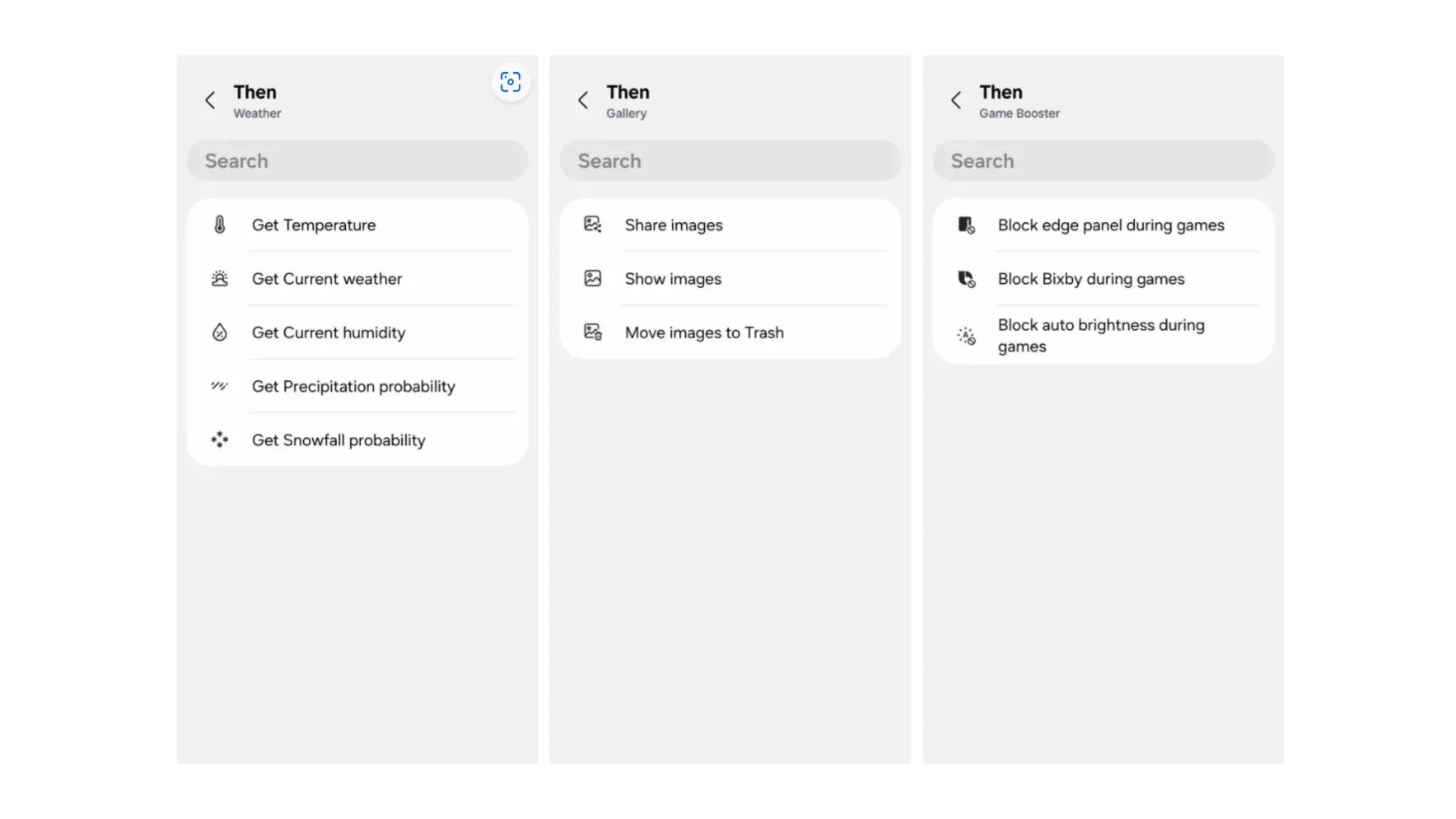Focus the Weather search field
1456x819 pixels.
[x=357, y=161]
